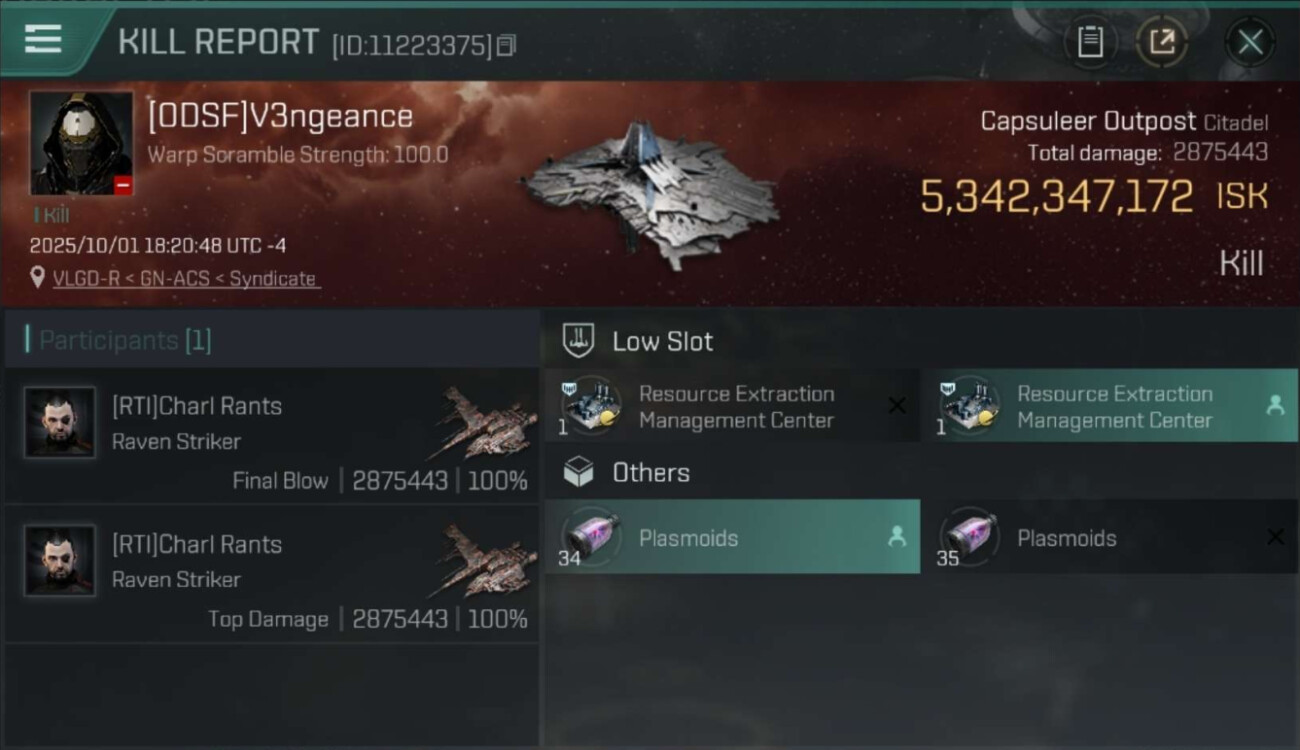Copy the kill report ID

(x=506, y=45)
